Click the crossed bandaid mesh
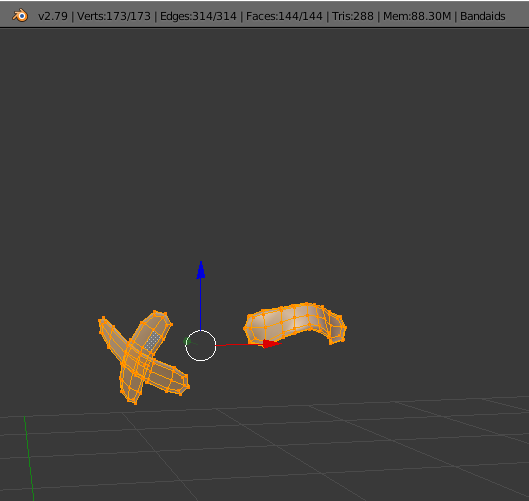Image resolution: width=529 pixels, height=501 pixels. 143,357
